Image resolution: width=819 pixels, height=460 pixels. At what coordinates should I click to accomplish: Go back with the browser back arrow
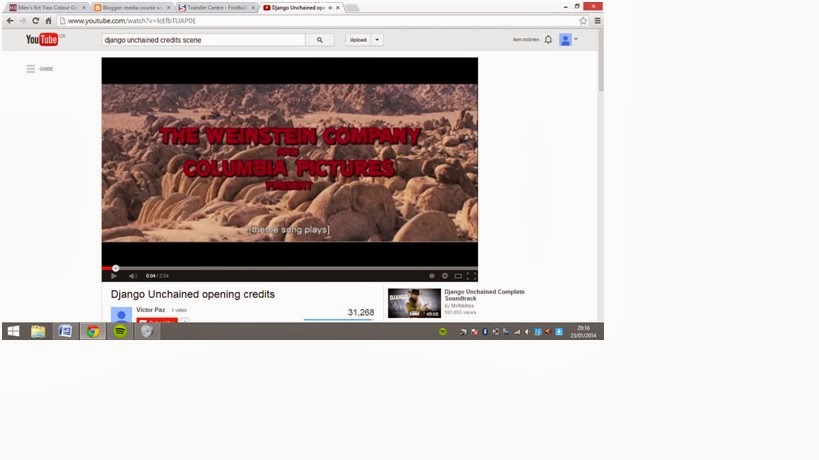[x=10, y=21]
